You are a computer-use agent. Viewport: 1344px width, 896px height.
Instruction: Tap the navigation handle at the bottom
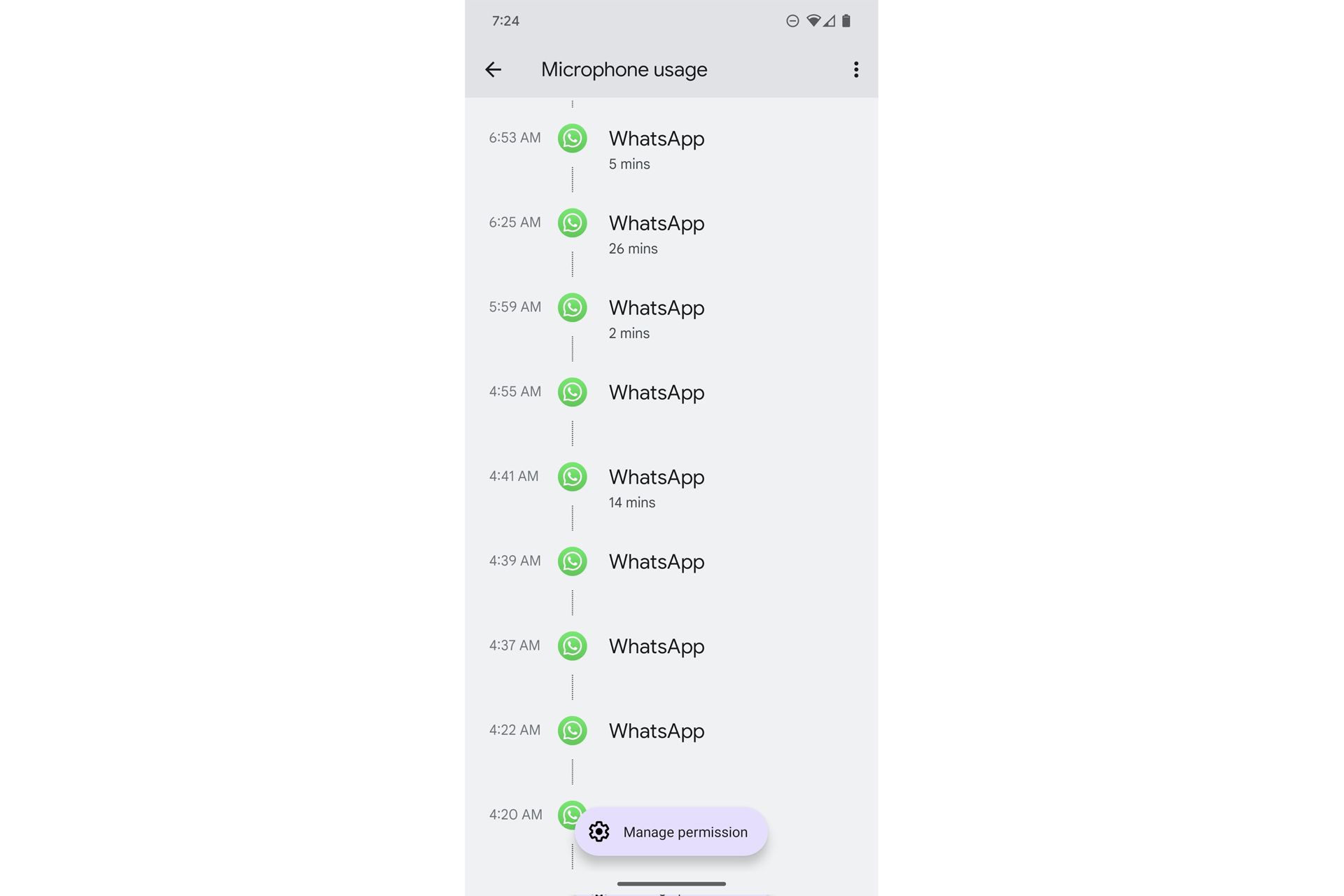click(671, 884)
